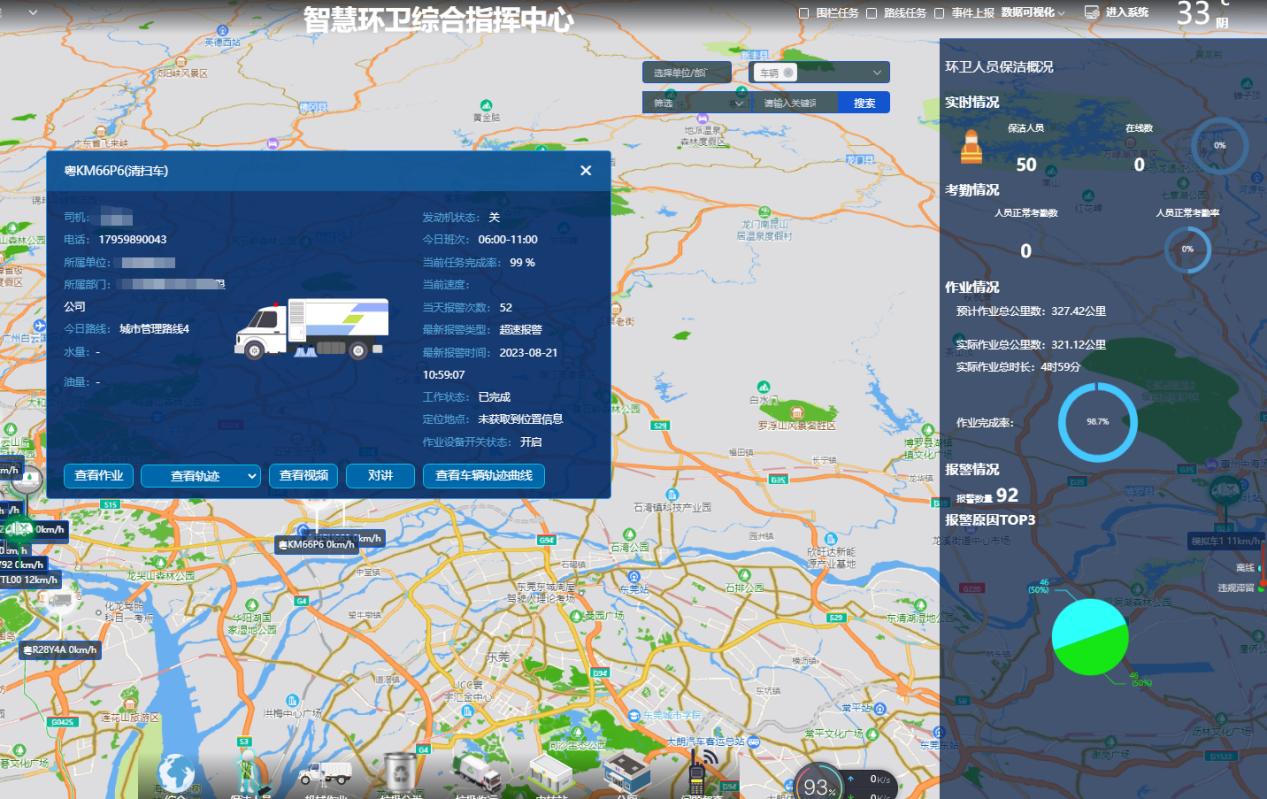1267x799 pixels.
Task: Tick the 路线任务 checkbox
Action: [x=872, y=13]
